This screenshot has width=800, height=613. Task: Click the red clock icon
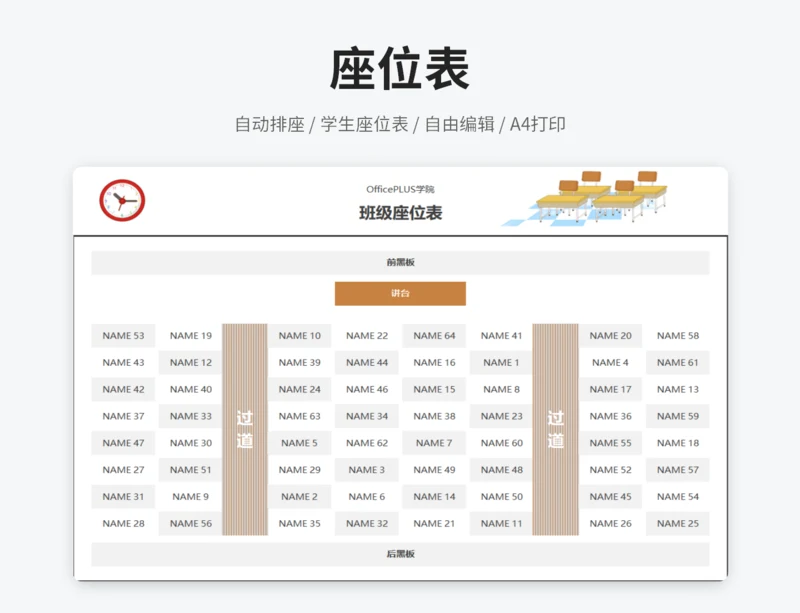[120, 200]
